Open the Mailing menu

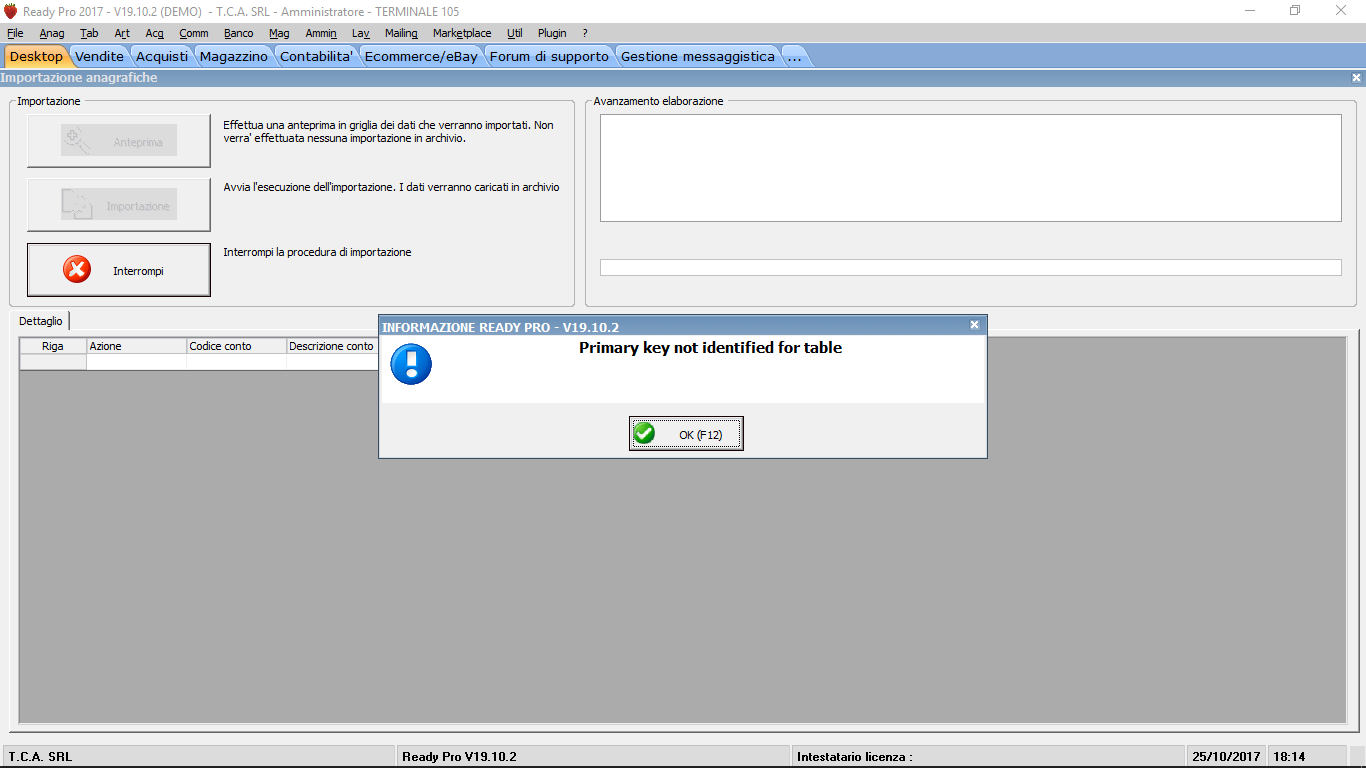coord(401,33)
